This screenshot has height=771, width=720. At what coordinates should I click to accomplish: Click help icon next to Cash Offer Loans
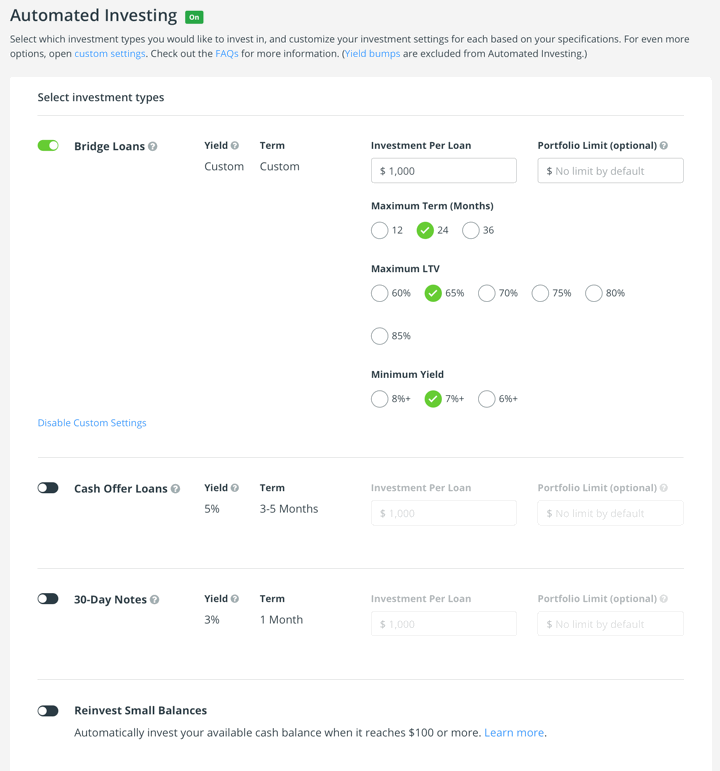pos(175,489)
